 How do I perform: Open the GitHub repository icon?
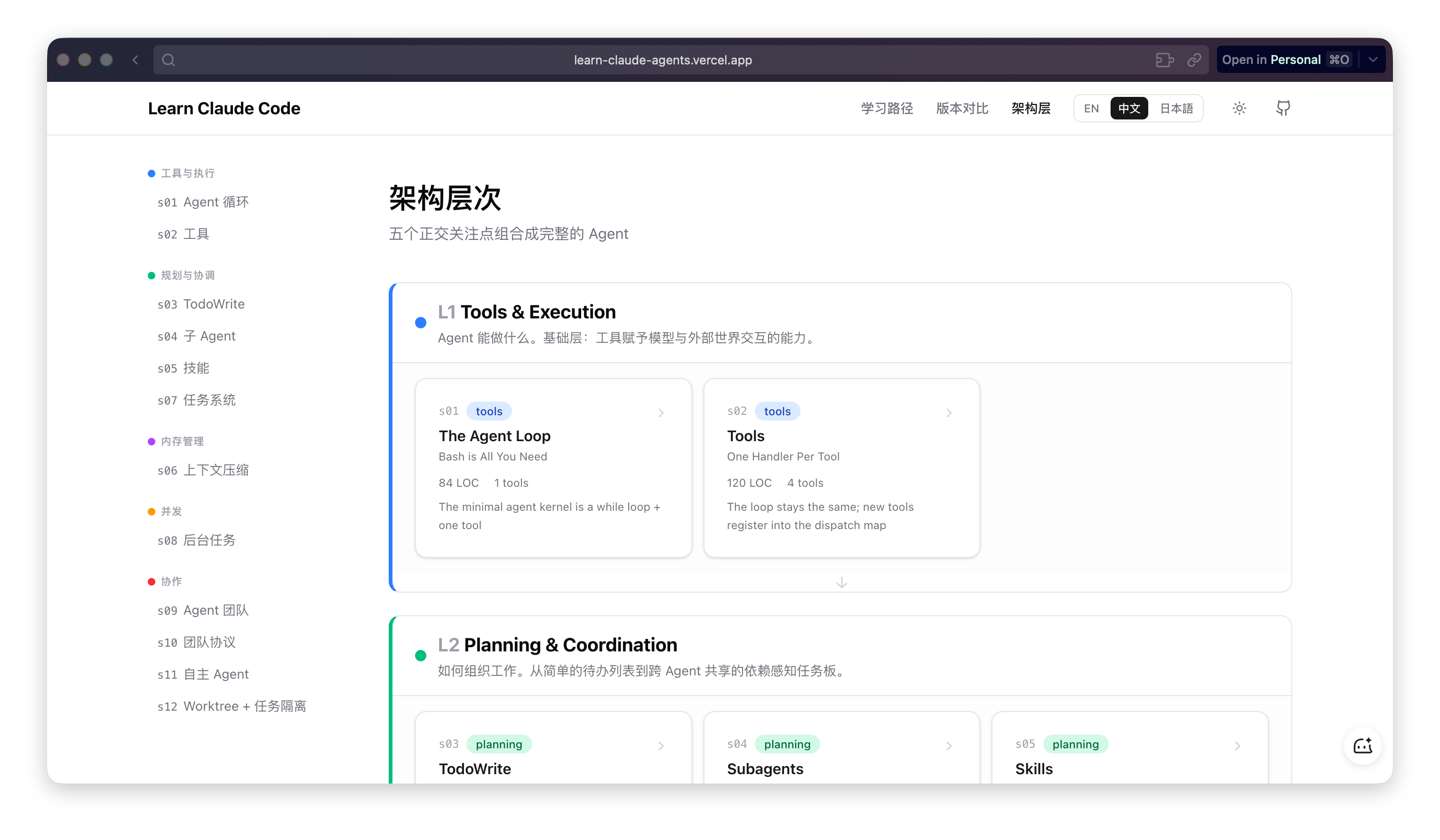pos(1283,109)
